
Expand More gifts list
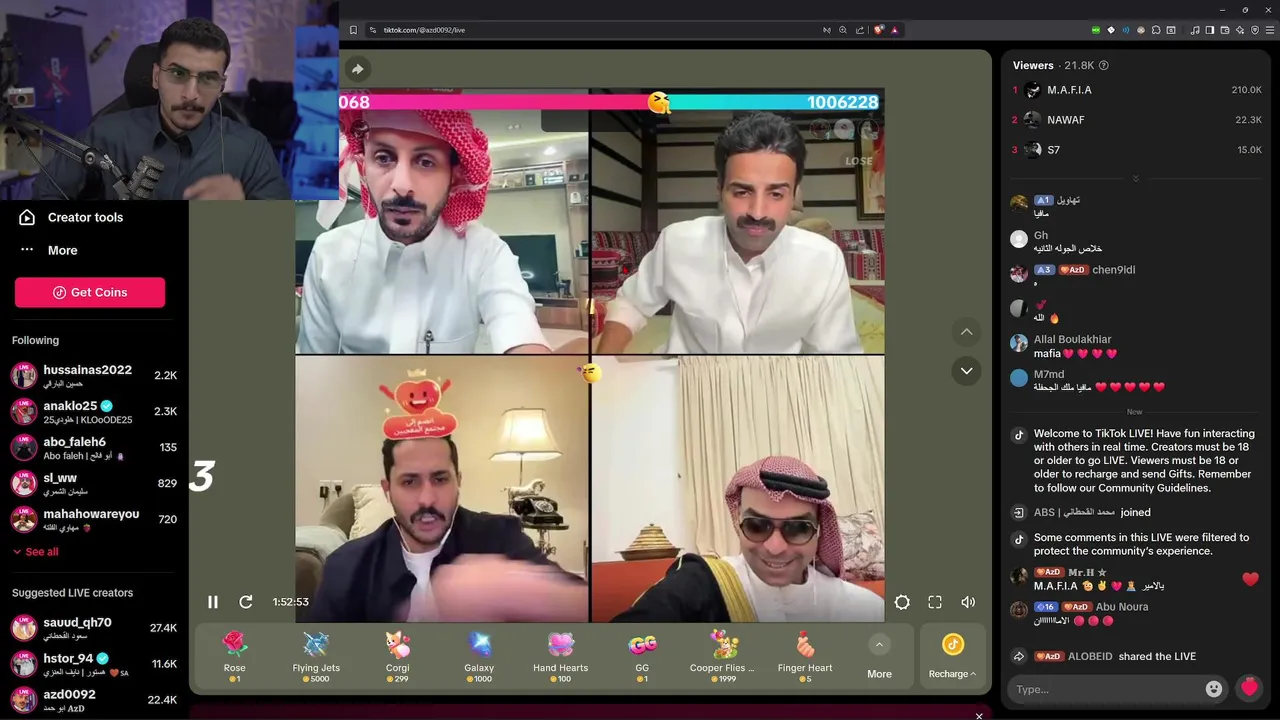point(879,656)
